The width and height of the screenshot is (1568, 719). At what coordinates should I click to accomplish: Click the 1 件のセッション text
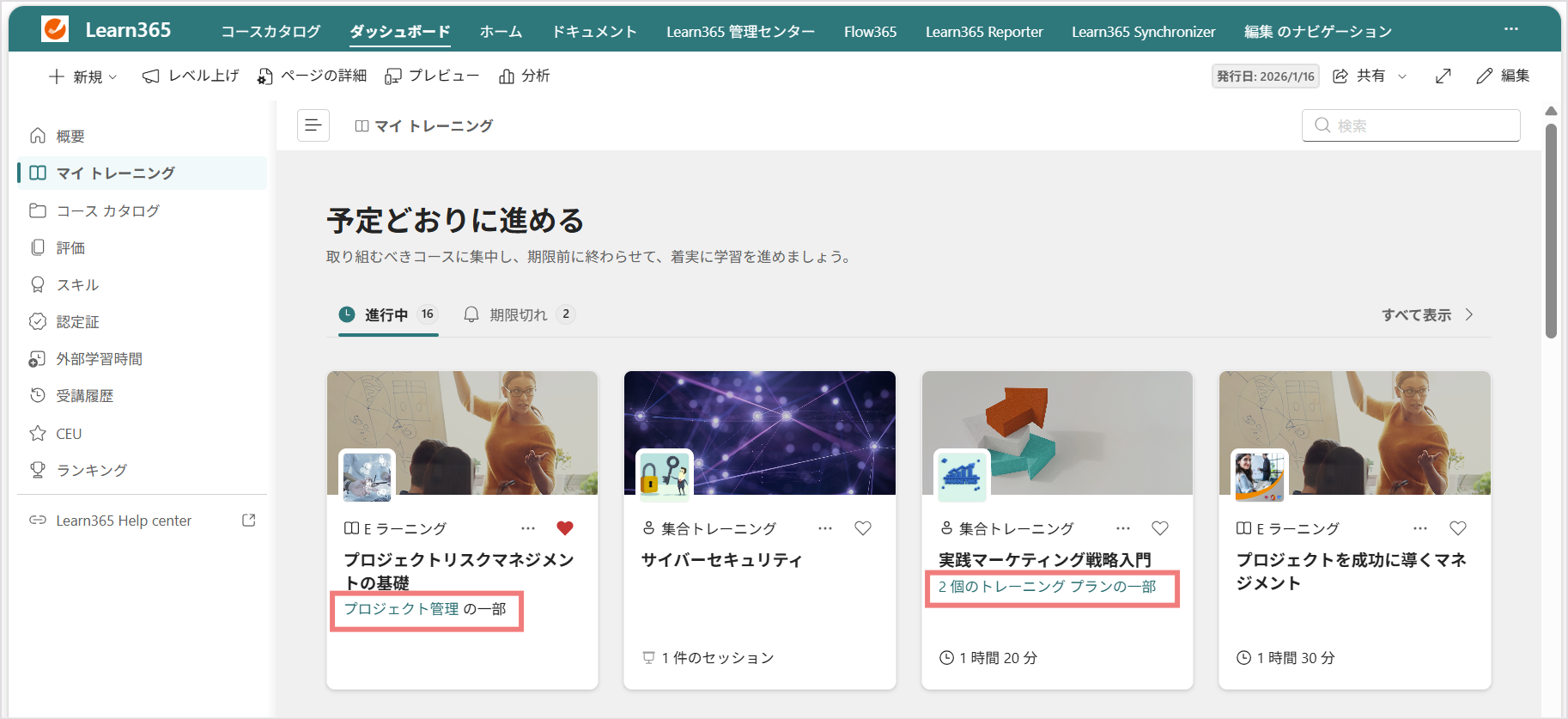pos(717,657)
